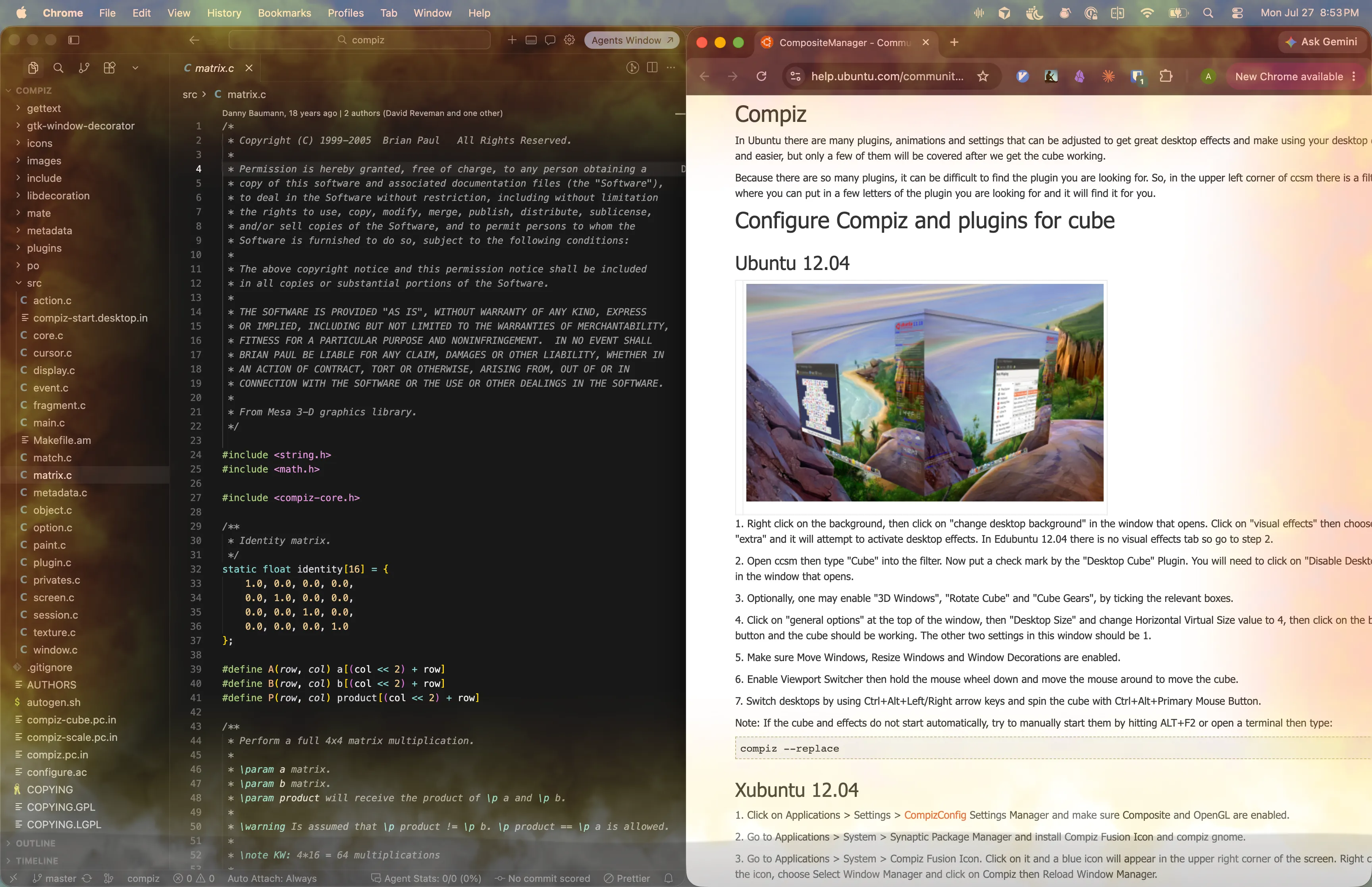This screenshot has height=887, width=1372.
Task: Open window.c in the file tree
Action: [x=55, y=650]
